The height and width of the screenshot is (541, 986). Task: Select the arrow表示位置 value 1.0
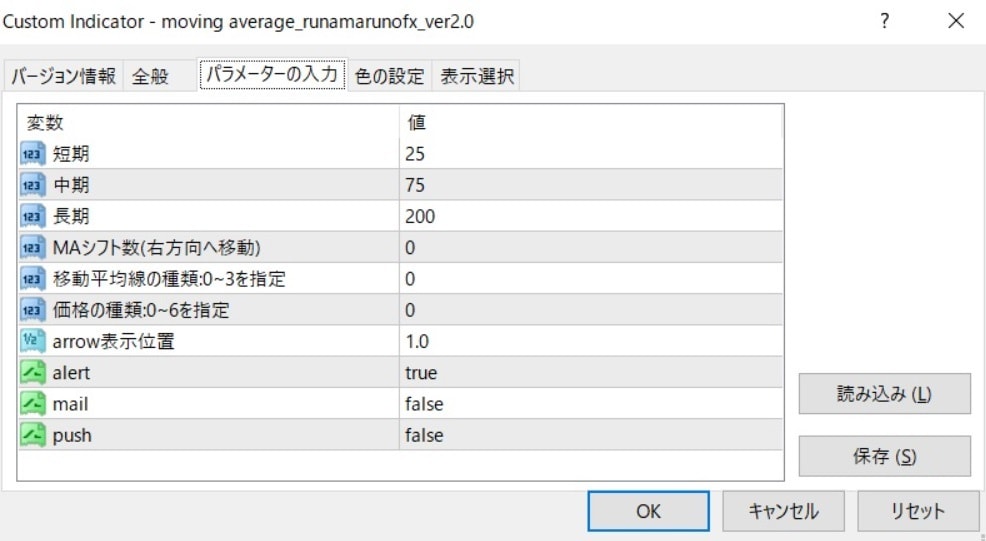(x=591, y=341)
